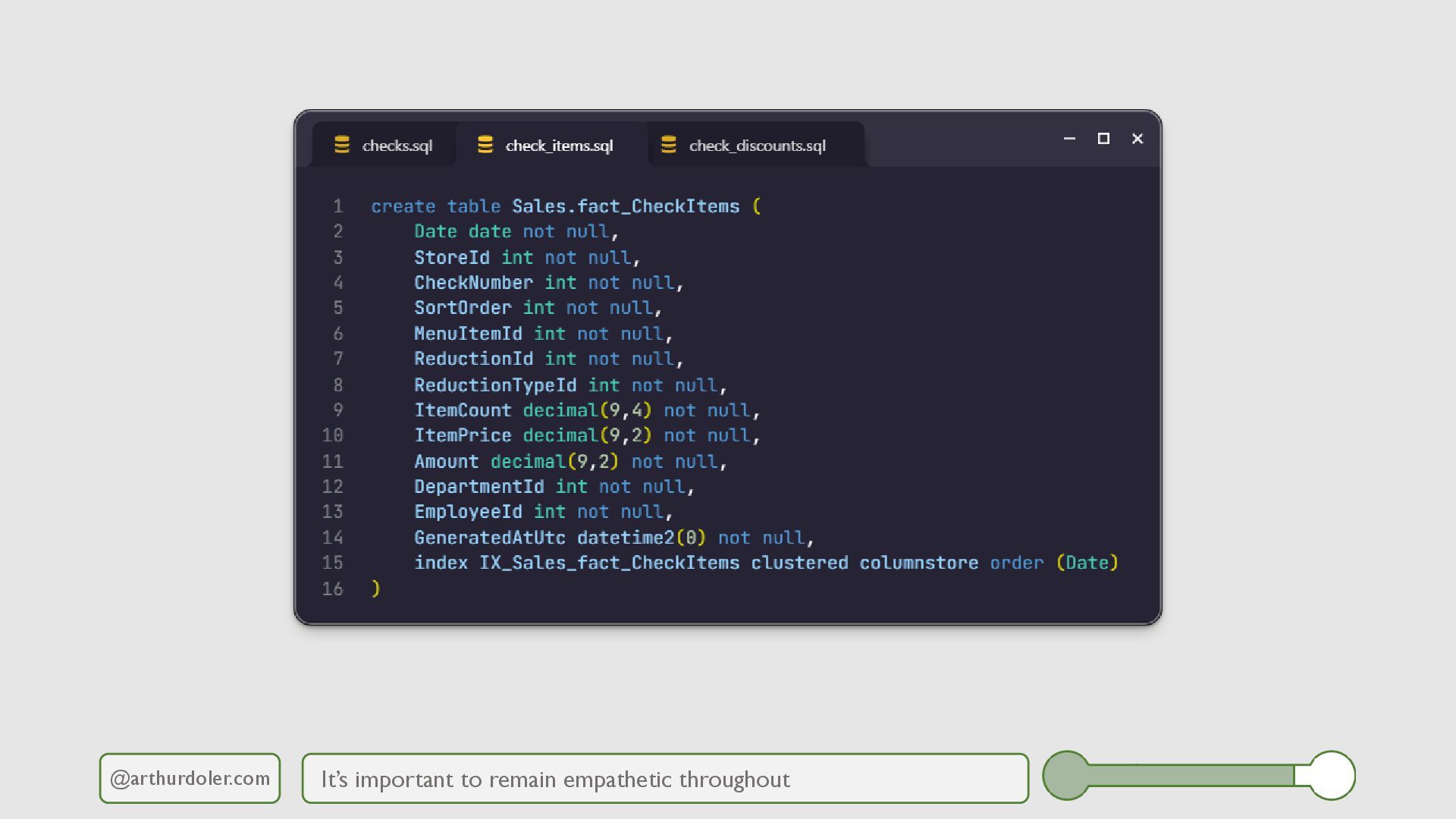This screenshot has height=819, width=1456.
Task: Click the closing parenthesis on line 16
Action: (x=375, y=588)
